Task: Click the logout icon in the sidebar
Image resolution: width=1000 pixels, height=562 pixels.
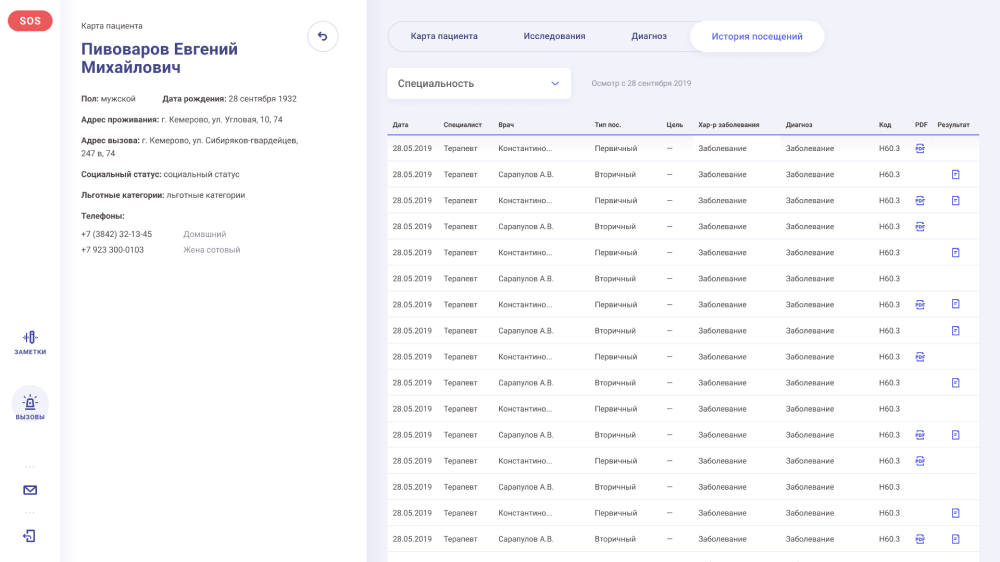Action: pyautogui.click(x=30, y=536)
